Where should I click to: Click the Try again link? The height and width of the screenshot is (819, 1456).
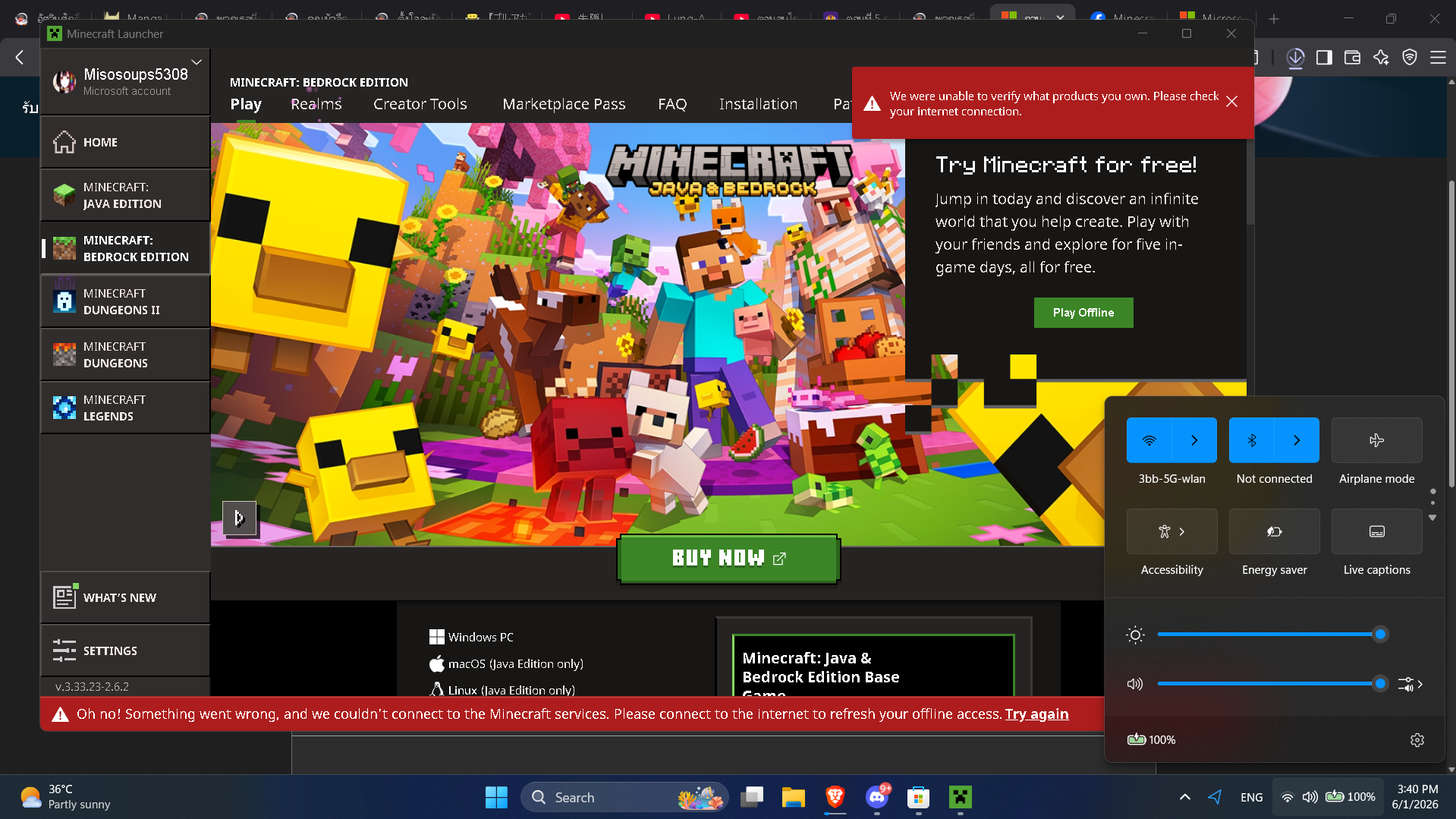click(1036, 714)
